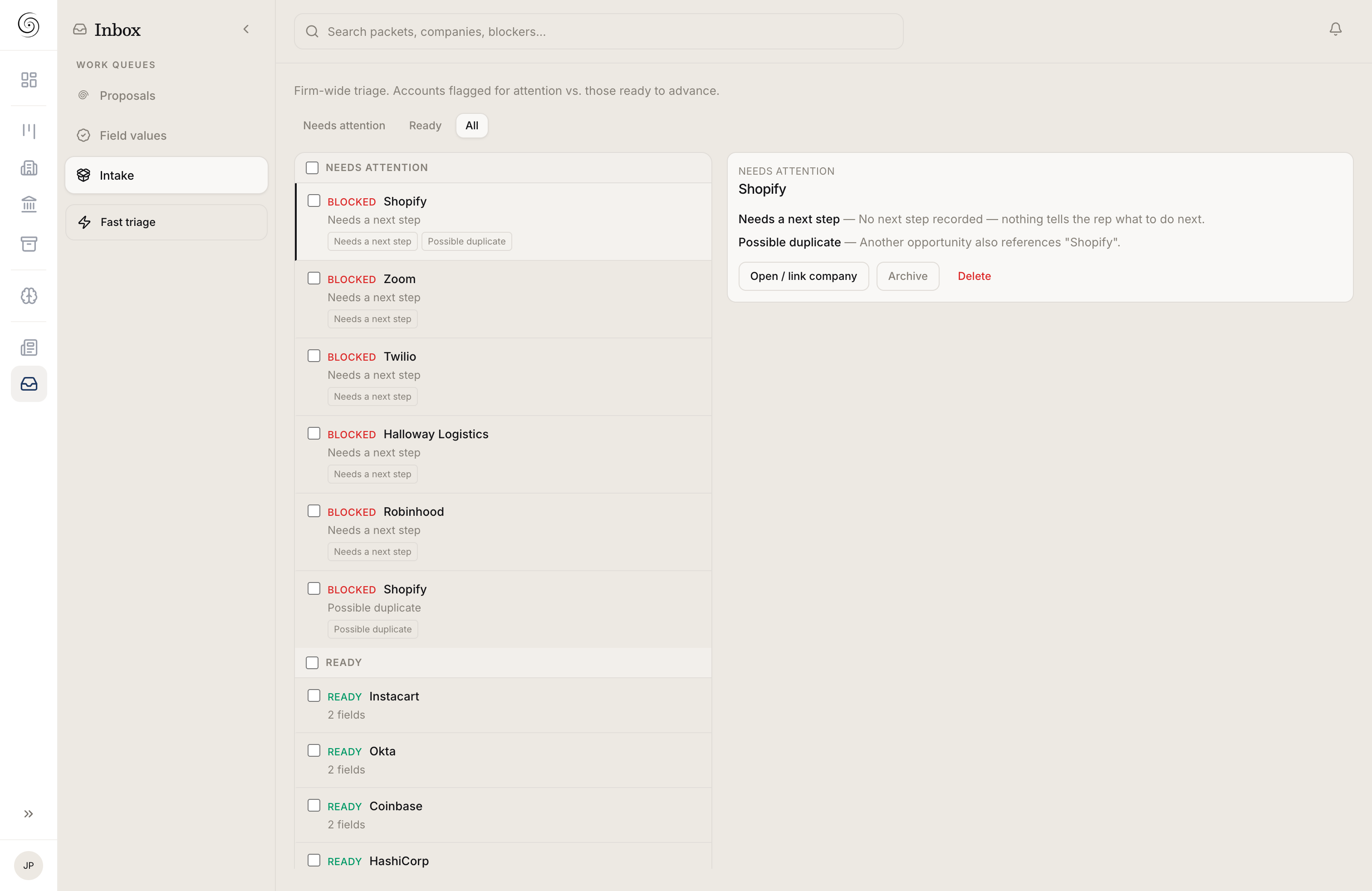Switch to Ready tab
1372x891 pixels.
[x=425, y=125]
